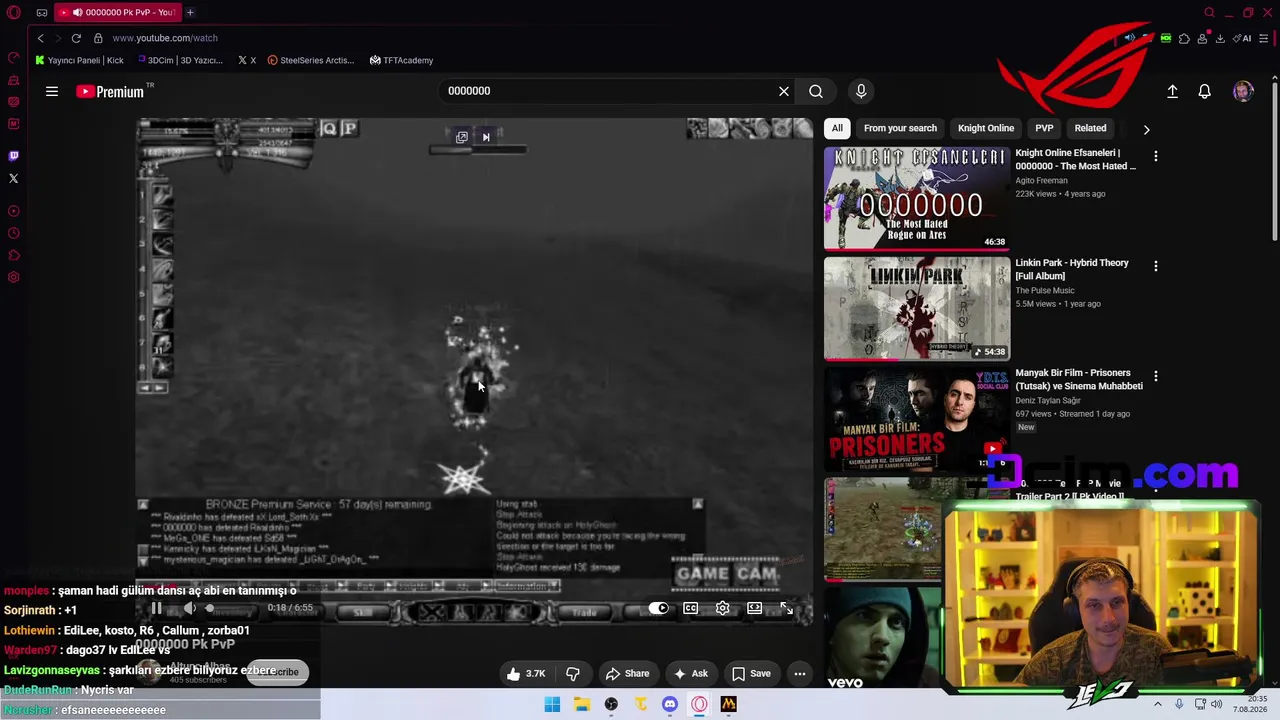Open a new browser tab
Image resolution: width=1280 pixels, height=720 pixels.
coord(190,13)
